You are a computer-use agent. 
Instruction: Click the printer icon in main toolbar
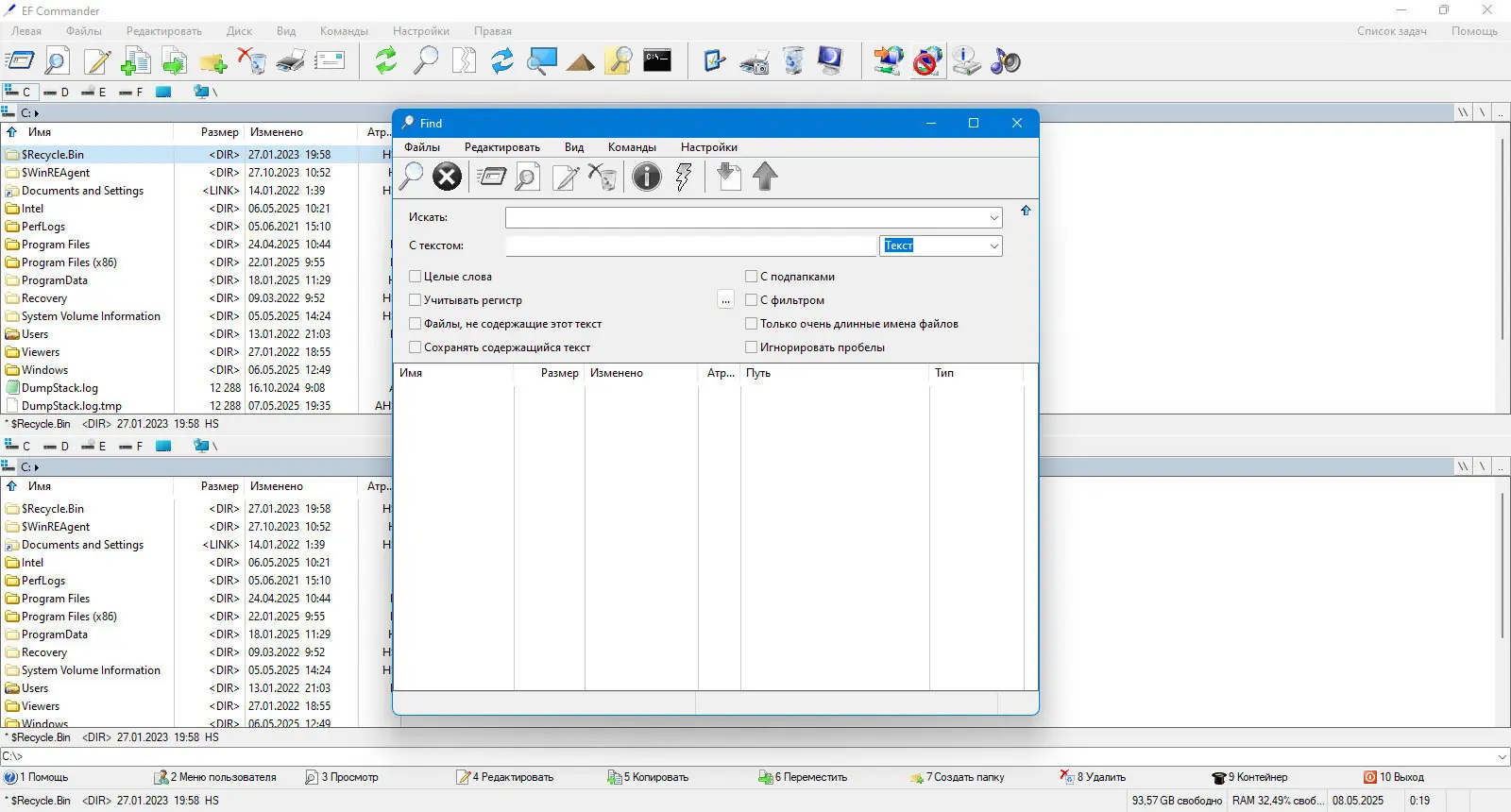(x=291, y=61)
